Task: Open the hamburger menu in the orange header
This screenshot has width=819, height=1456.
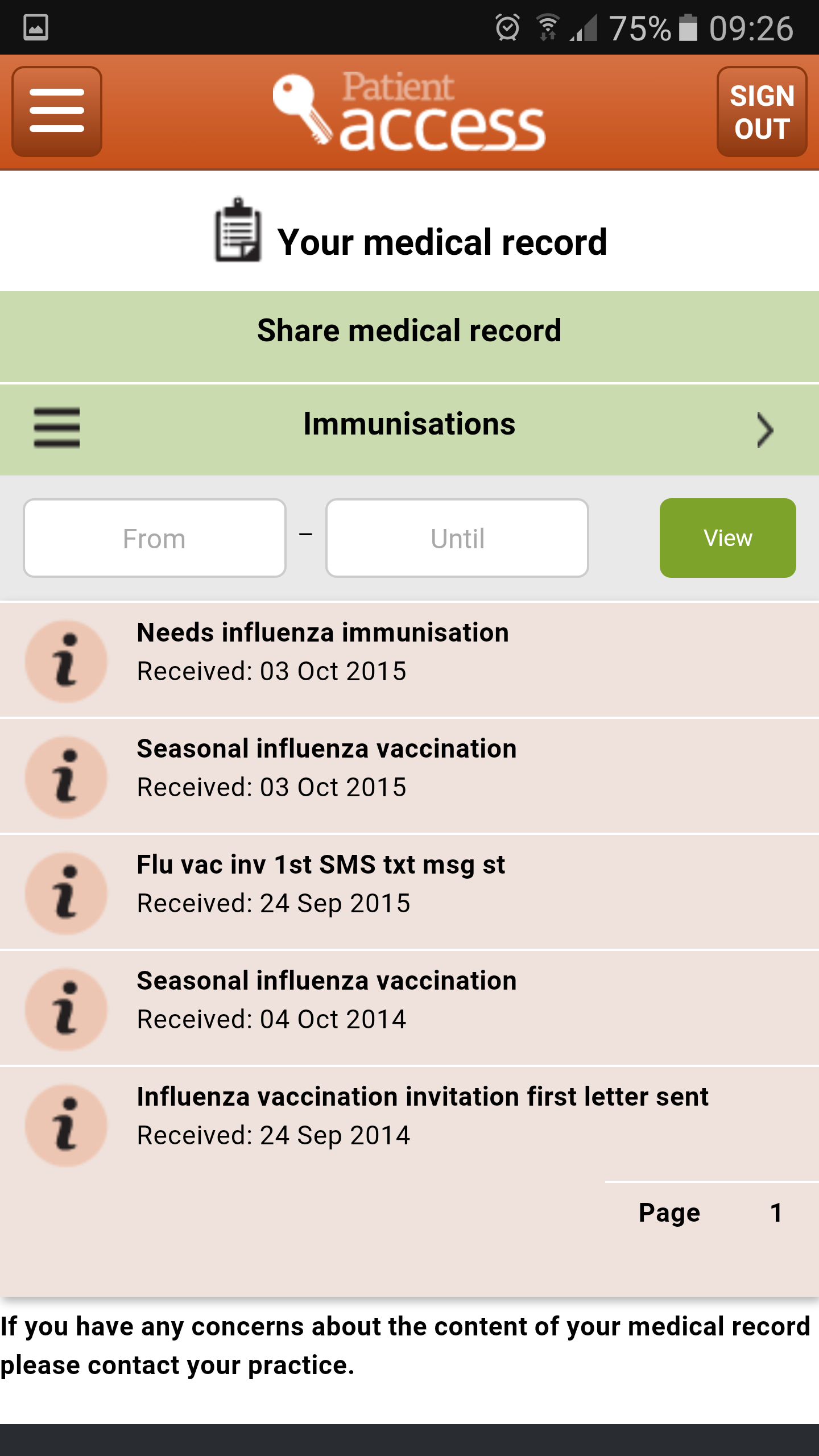Action: tap(57, 111)
